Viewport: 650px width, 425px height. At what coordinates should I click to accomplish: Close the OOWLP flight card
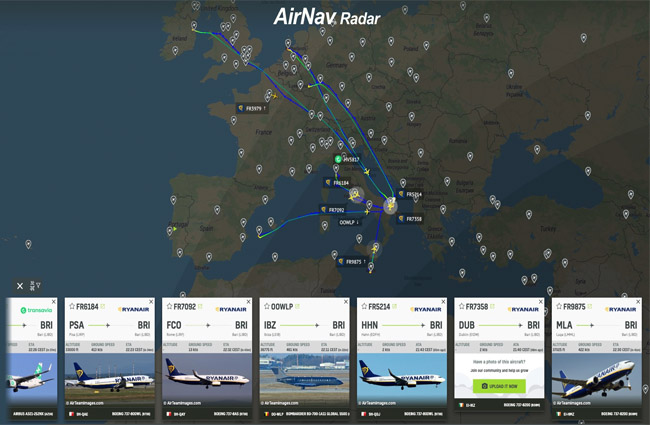(346, 301)
